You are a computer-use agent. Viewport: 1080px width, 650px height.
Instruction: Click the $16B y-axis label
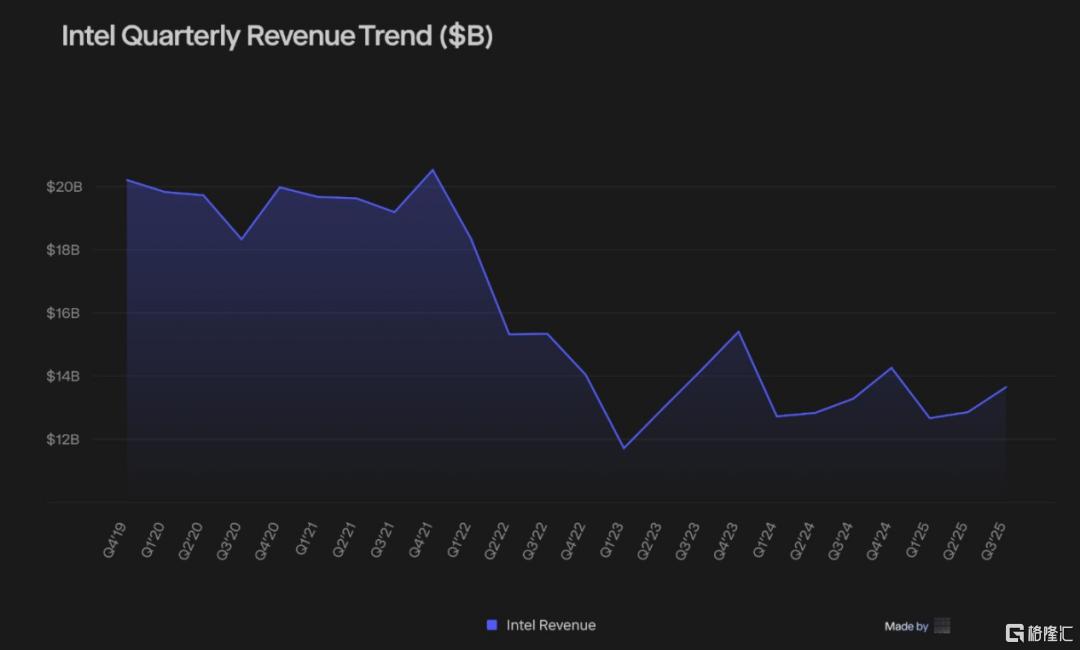pyautogui.click(x=63, y=313)
